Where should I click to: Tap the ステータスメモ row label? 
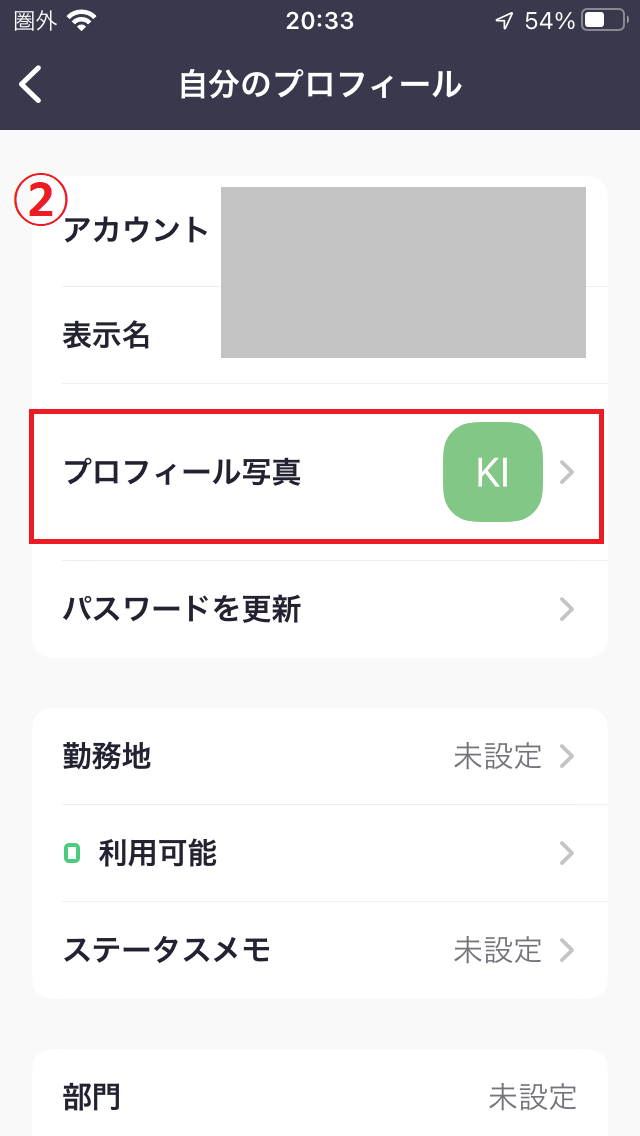click(x=167, y=949)
